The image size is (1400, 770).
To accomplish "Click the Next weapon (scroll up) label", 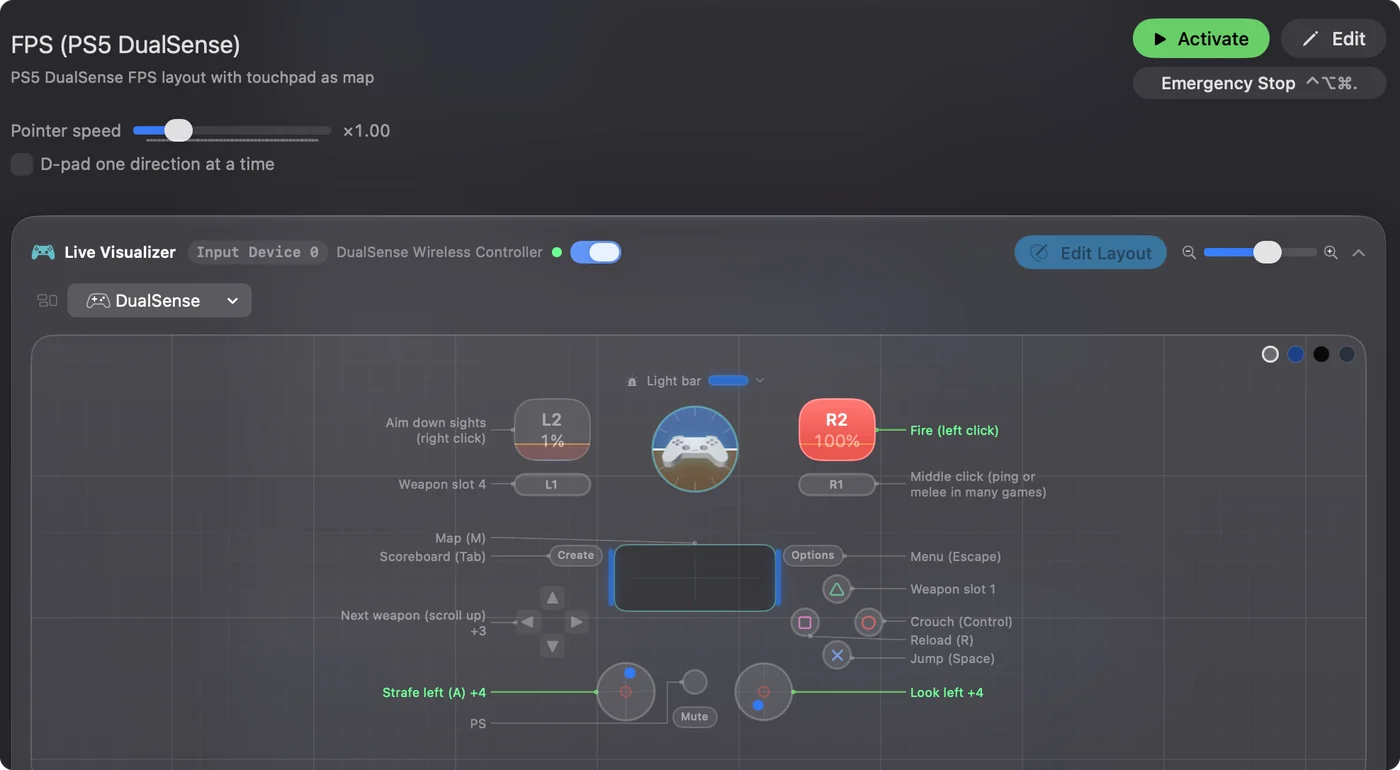I will pos(413,615).
